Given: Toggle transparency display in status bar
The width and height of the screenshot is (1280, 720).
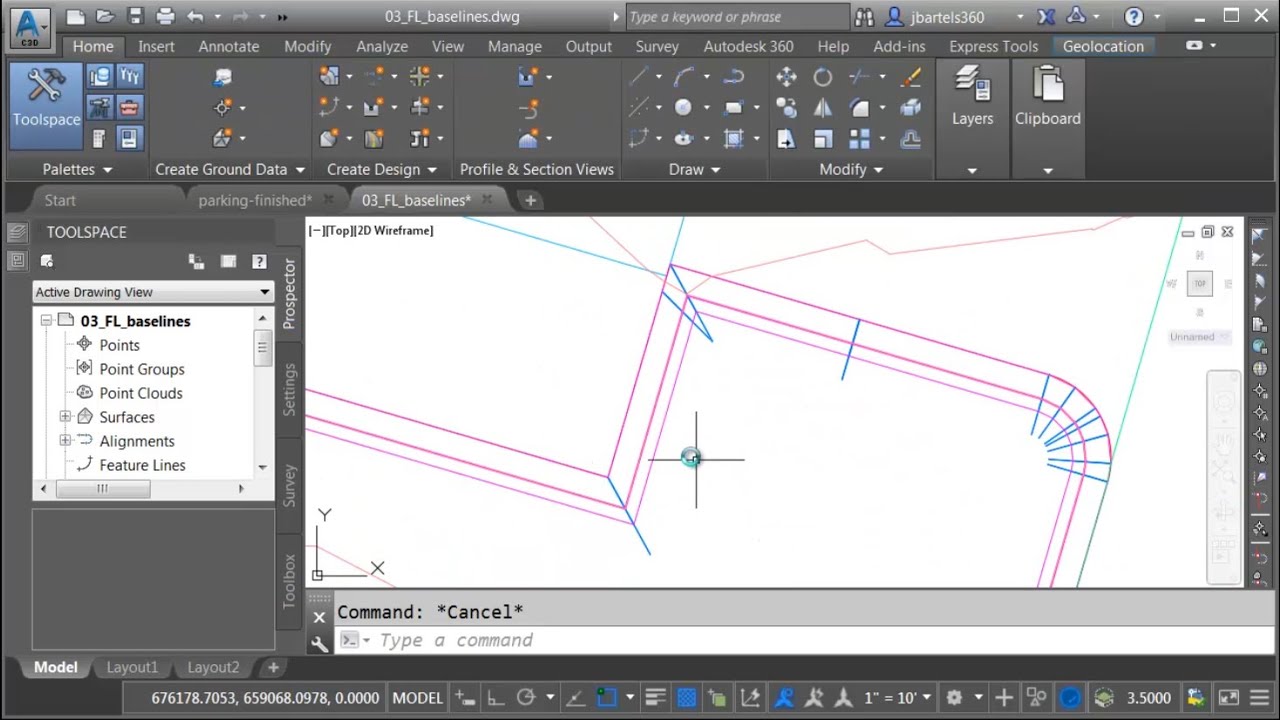Looking at the screenshot, I should 686,698.
